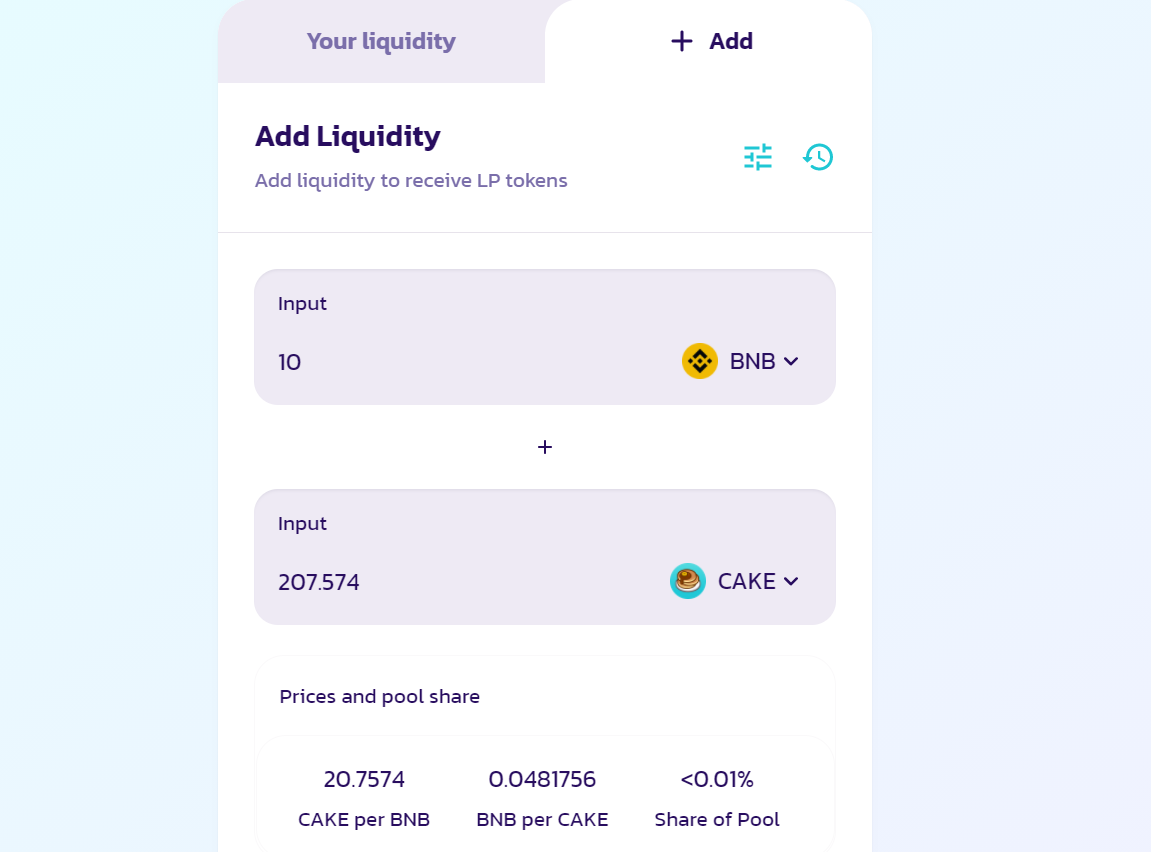This screenshot has height=852, width=1151.
Task: Expand the BNB token dropdown chevron
Action: point(791,361)
